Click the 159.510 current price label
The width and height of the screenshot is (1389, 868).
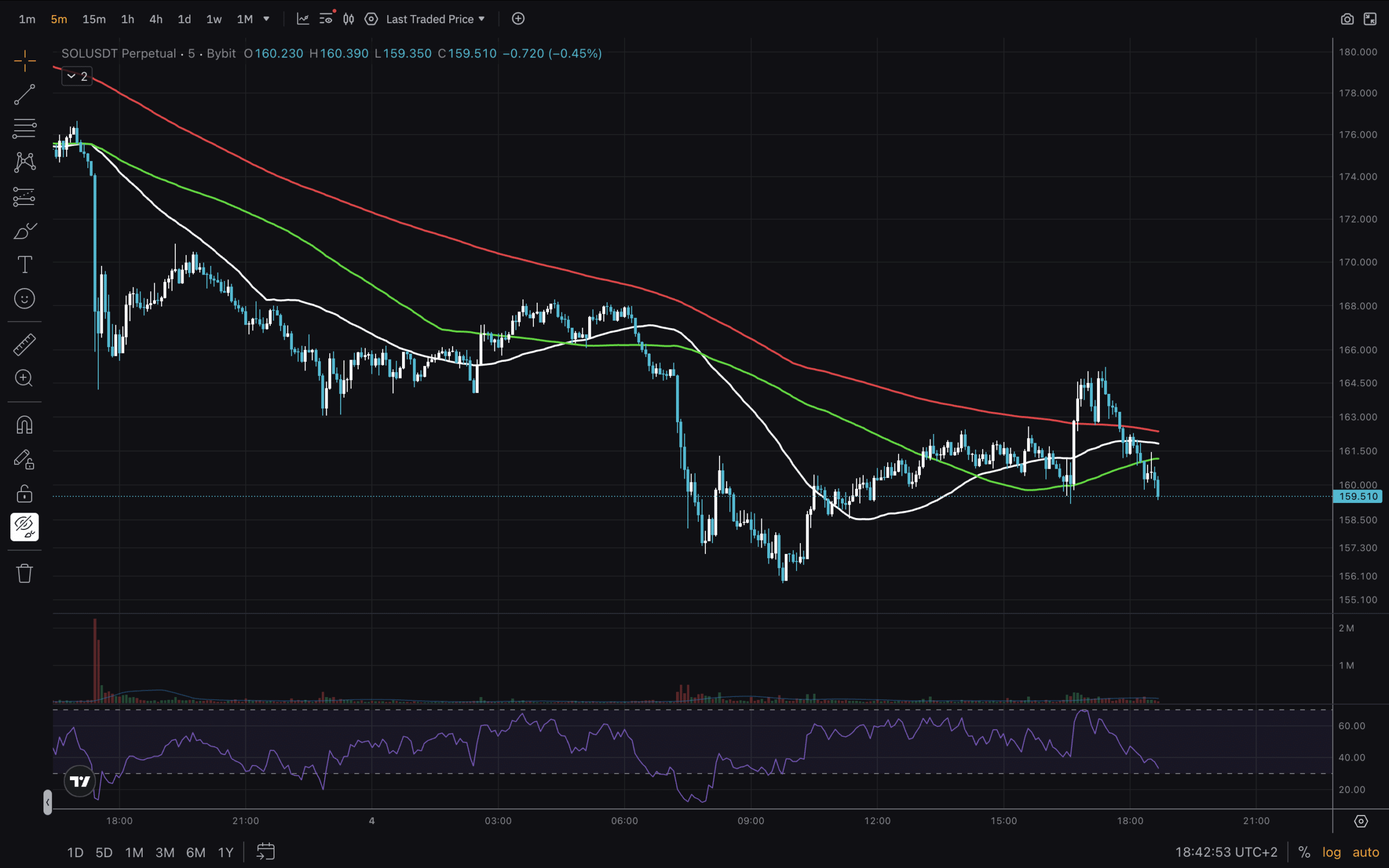pos(1358,496)
